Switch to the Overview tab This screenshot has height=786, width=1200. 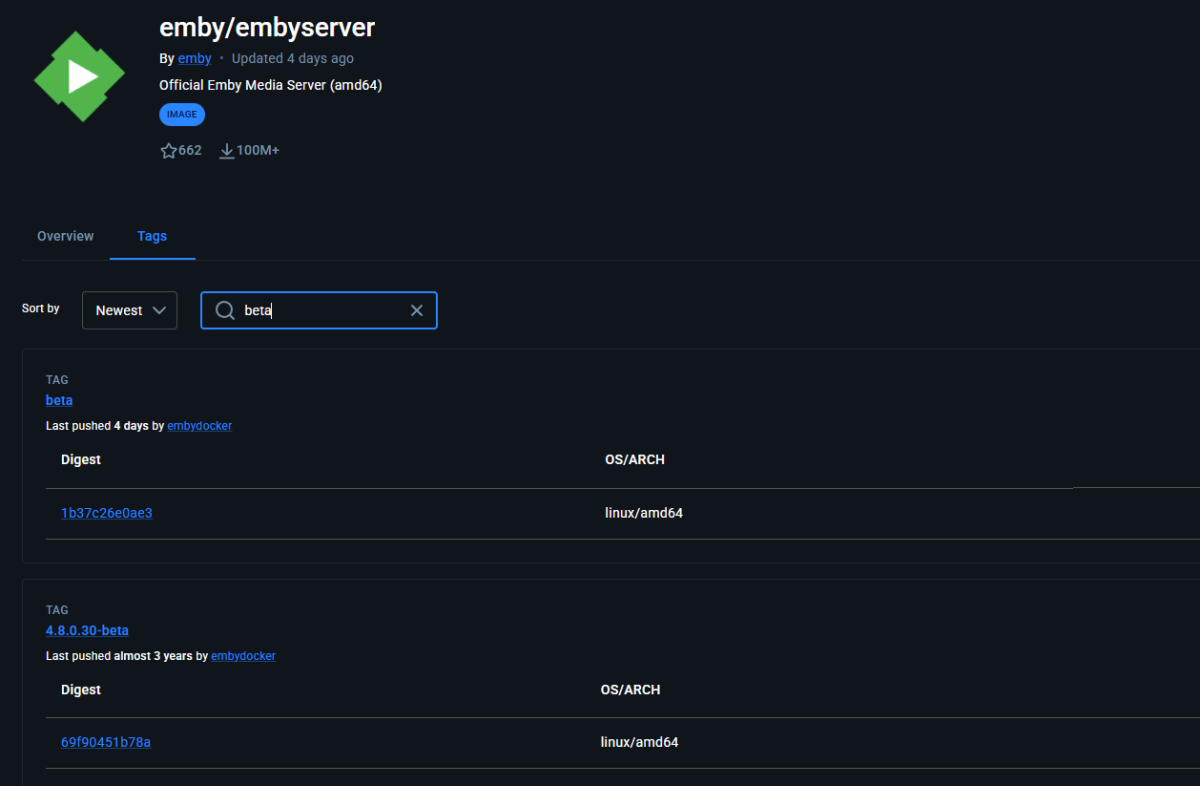pos(65,237)
